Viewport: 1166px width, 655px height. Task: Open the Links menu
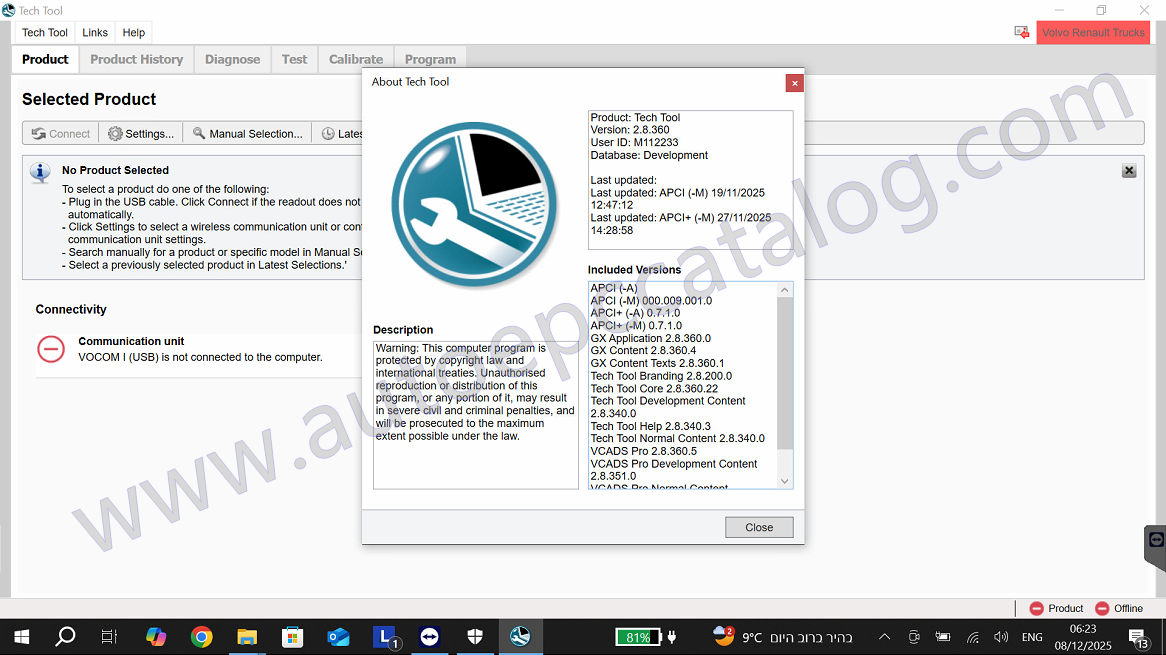95,33
